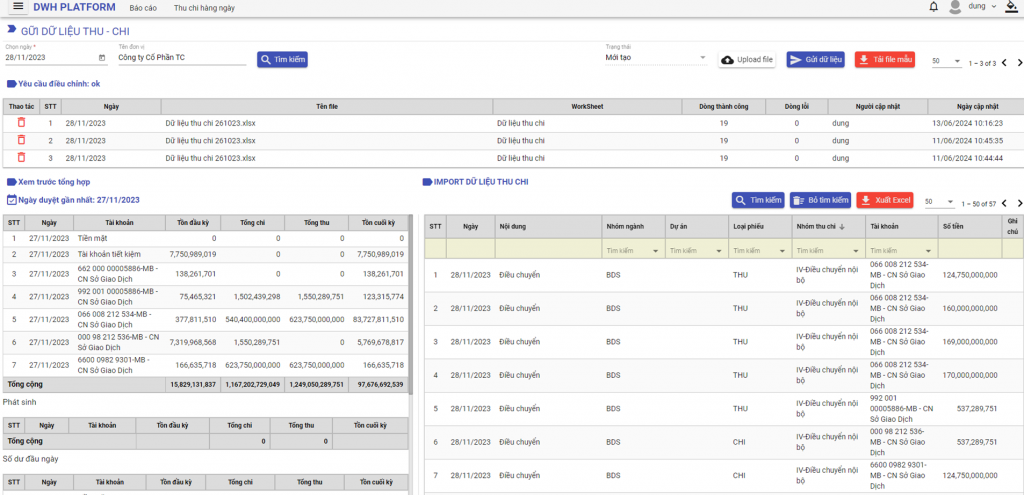Viewport: 1024px width, 495px height.
Task: Open Dự án filter dropdown
Action: pyautogui.click(x=696, y=251)
